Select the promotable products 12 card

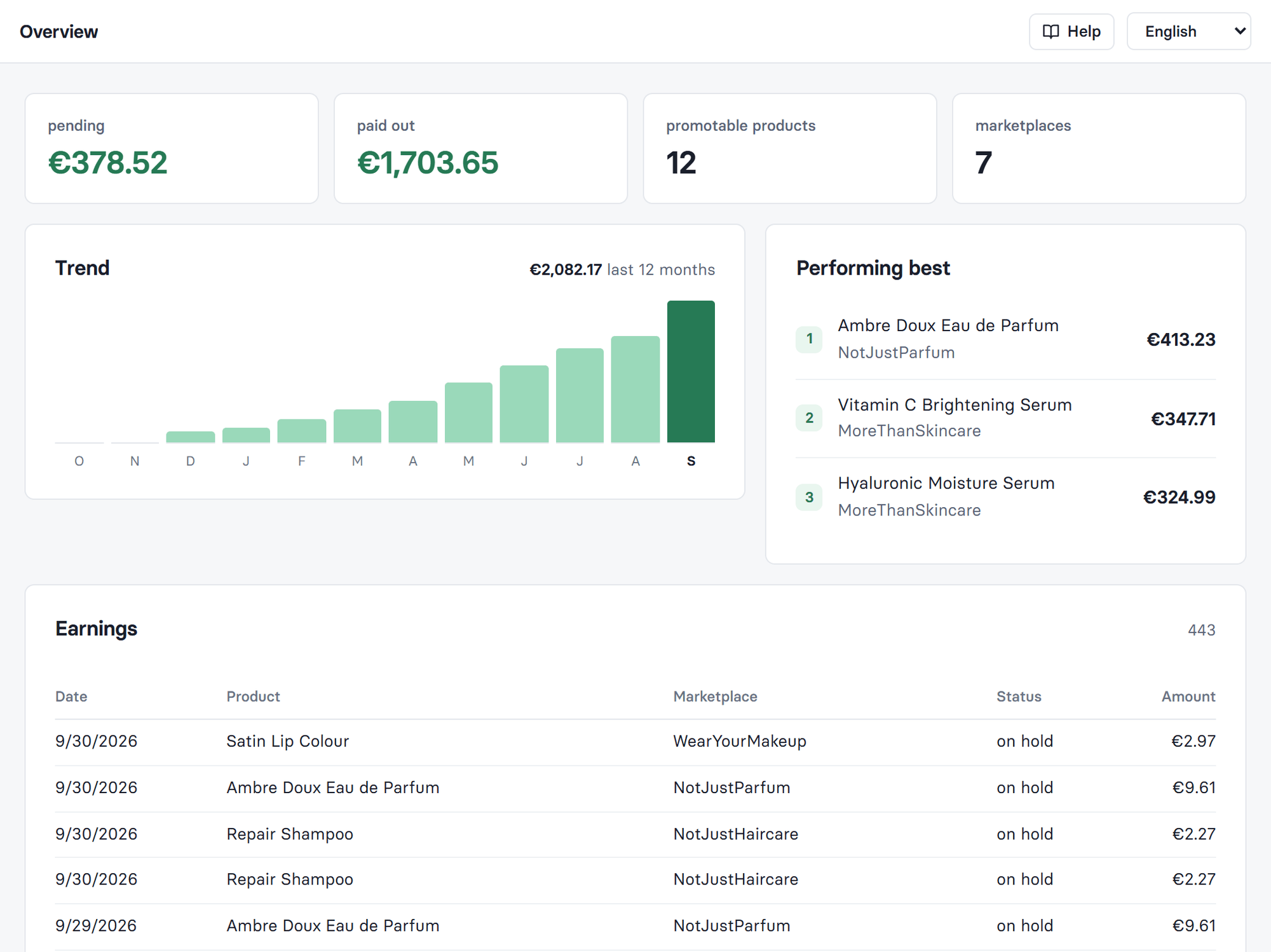[x=790, y=149]
